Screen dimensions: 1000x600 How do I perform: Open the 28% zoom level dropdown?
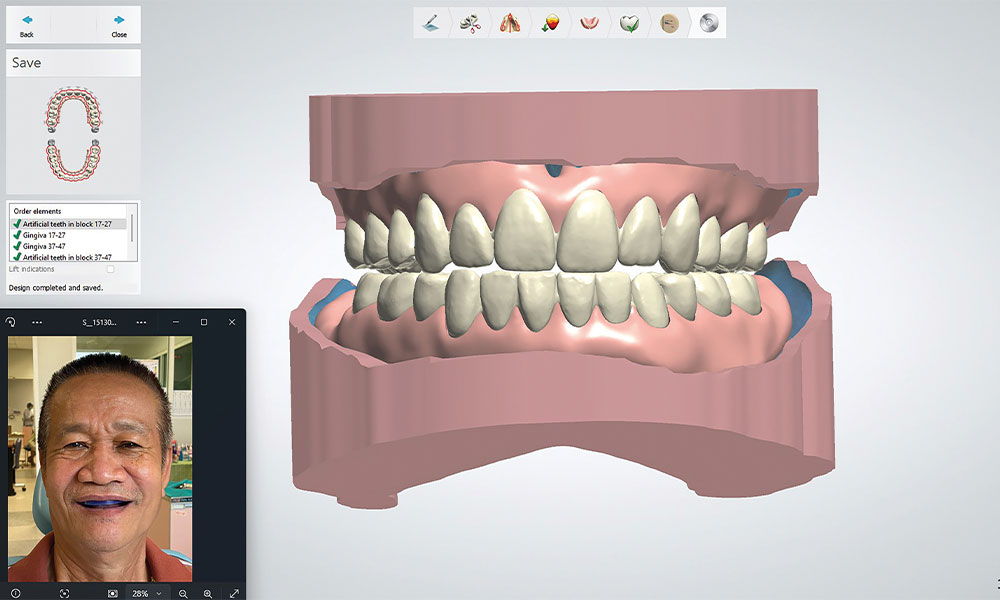(147, 593)
